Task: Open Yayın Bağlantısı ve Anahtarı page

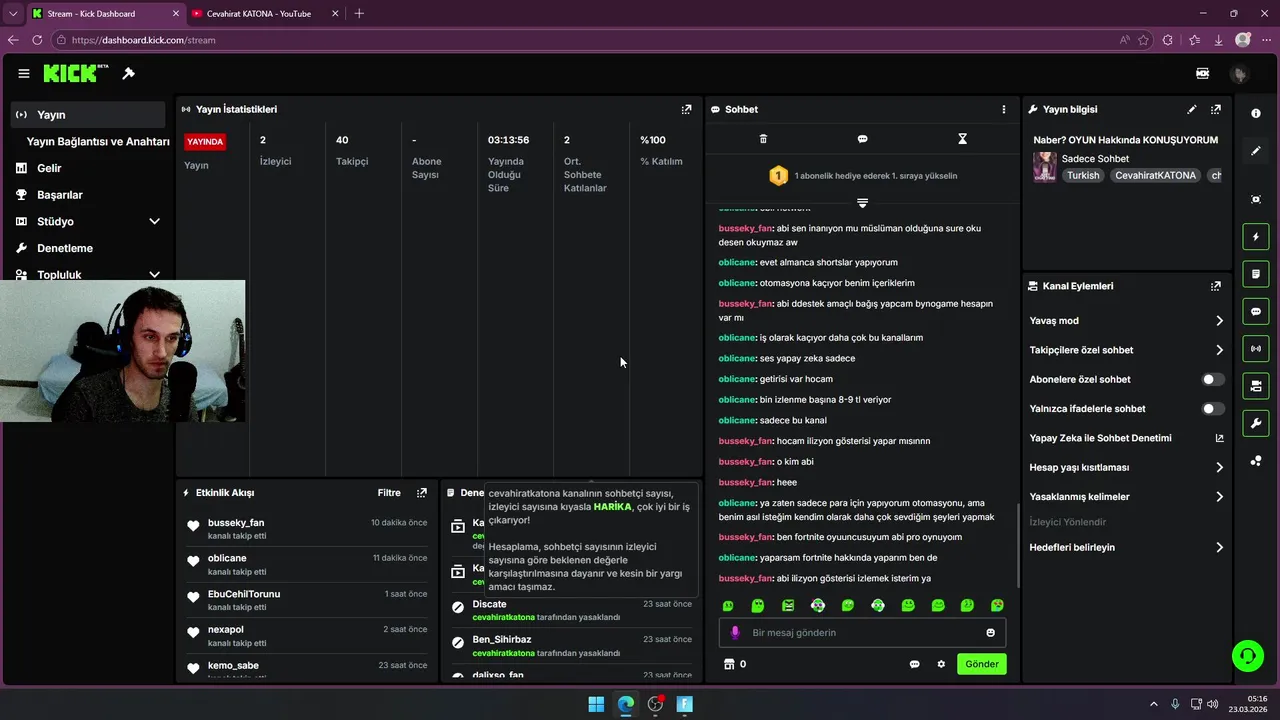Action: click(x=97, y=142)
